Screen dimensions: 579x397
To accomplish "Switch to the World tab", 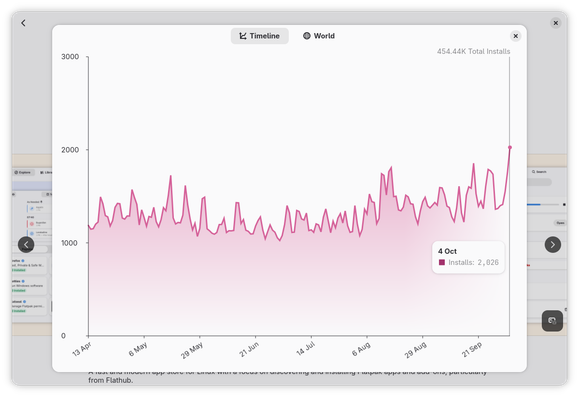I will click(319, 36).
